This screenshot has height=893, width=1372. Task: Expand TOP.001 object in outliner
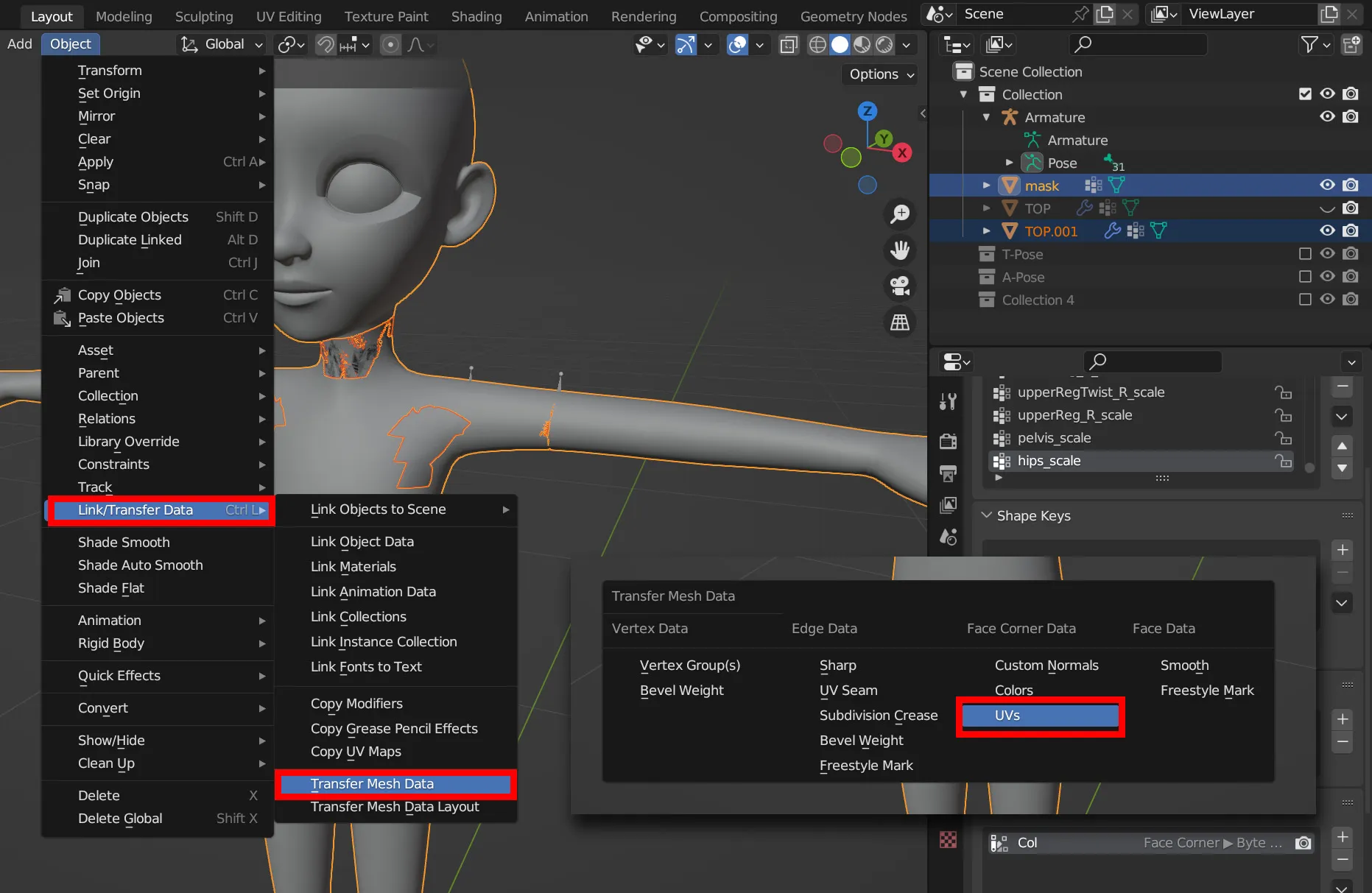[x=986, y=231]
